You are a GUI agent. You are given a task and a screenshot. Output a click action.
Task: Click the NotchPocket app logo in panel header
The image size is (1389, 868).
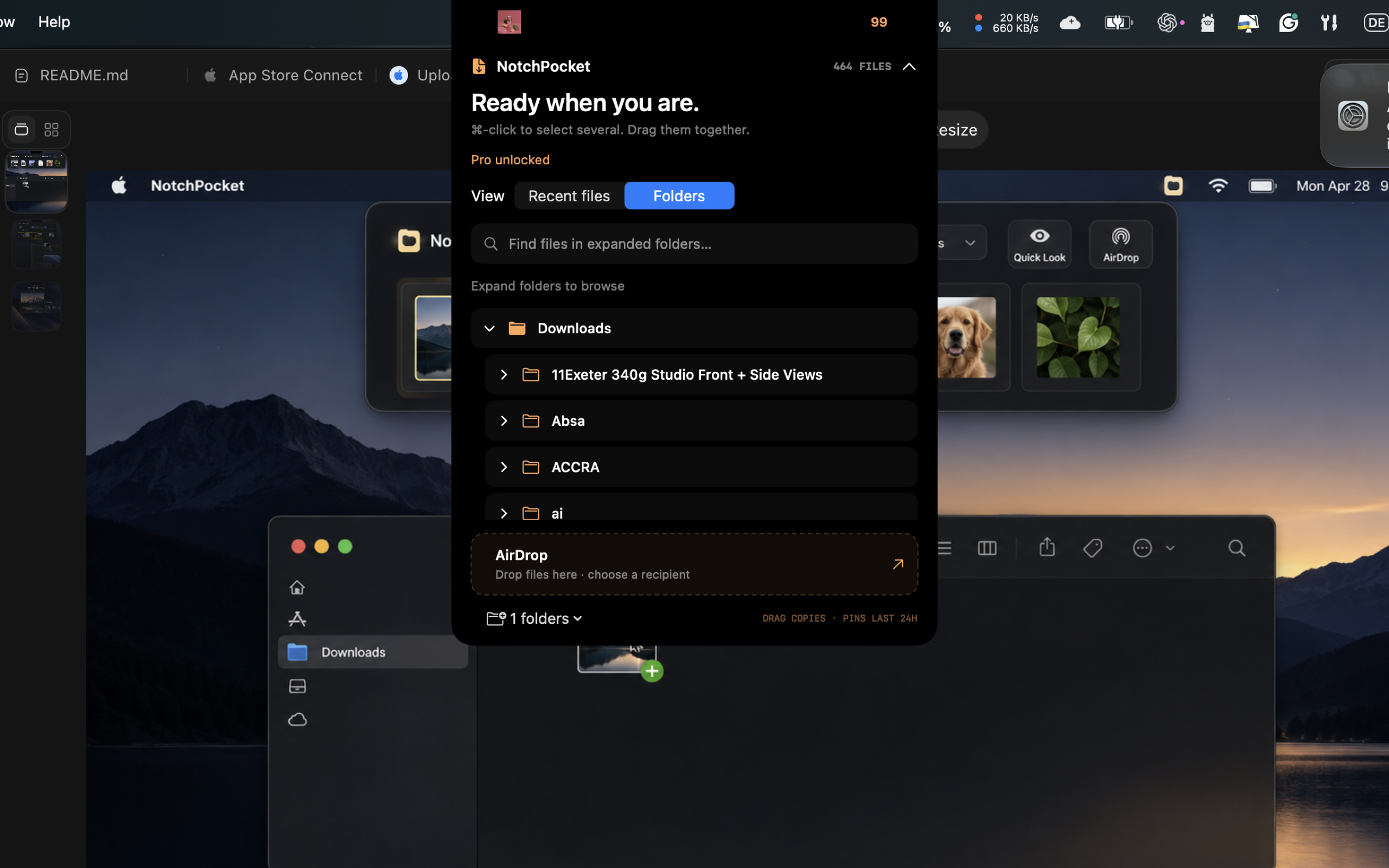coord(479,66)
